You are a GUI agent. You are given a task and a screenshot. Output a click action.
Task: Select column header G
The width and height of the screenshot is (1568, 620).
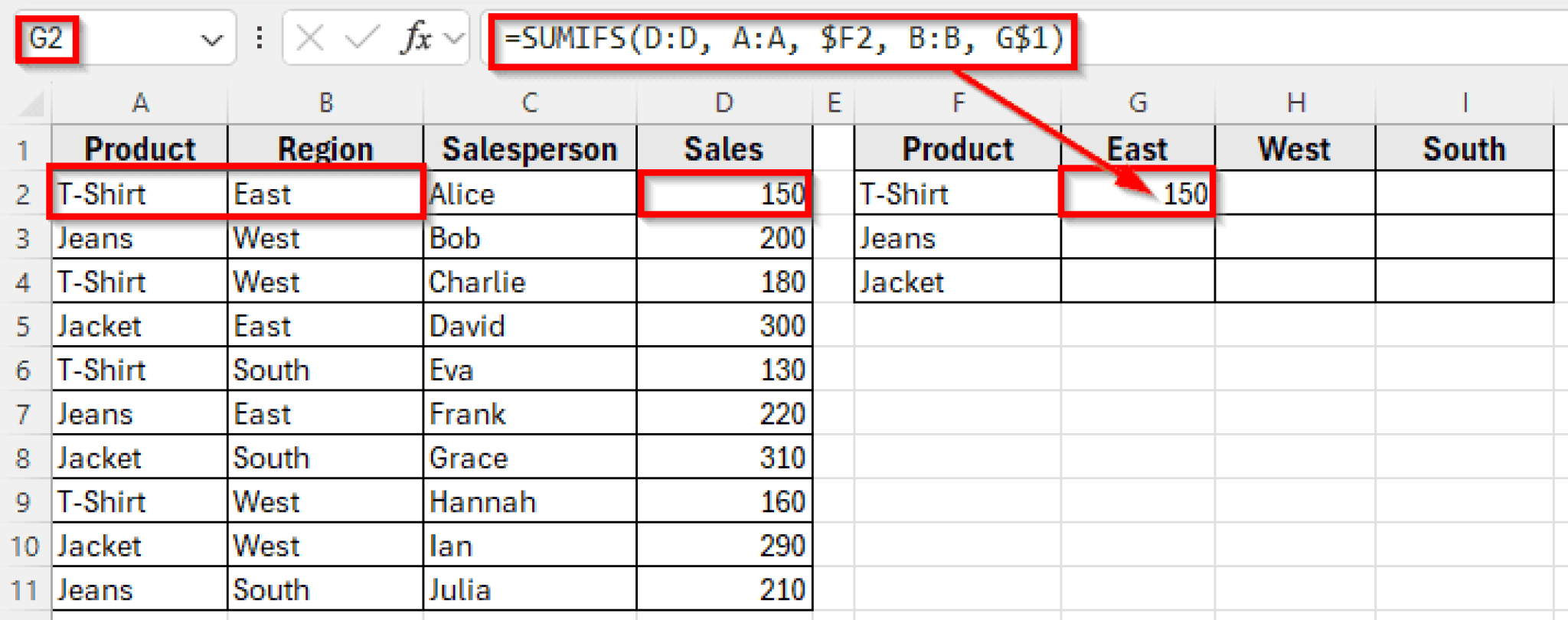(x=1138, y=102)
